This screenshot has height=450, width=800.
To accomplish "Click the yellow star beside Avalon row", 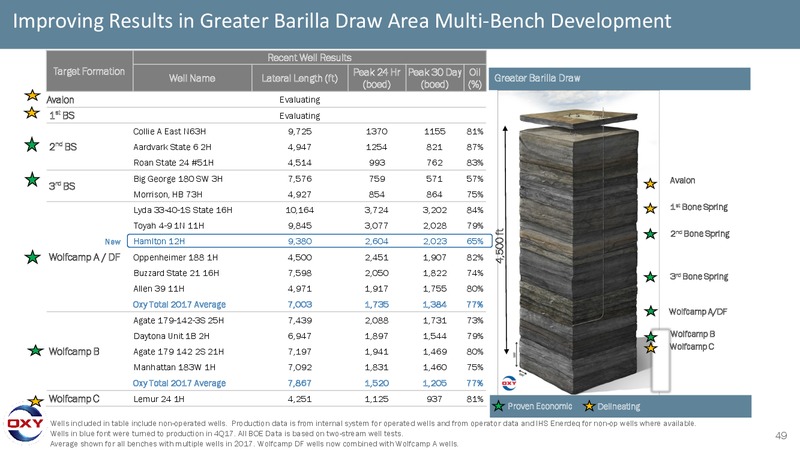I will point(32,95).
